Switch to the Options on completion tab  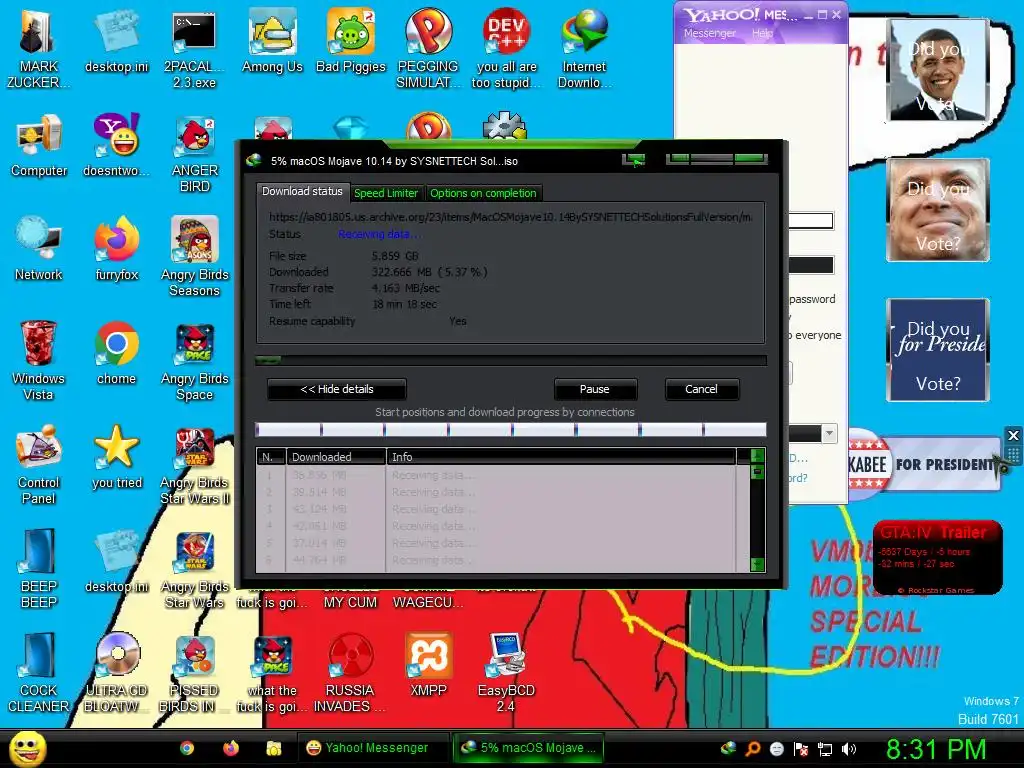pyautogui.click(x=483, y=193)
